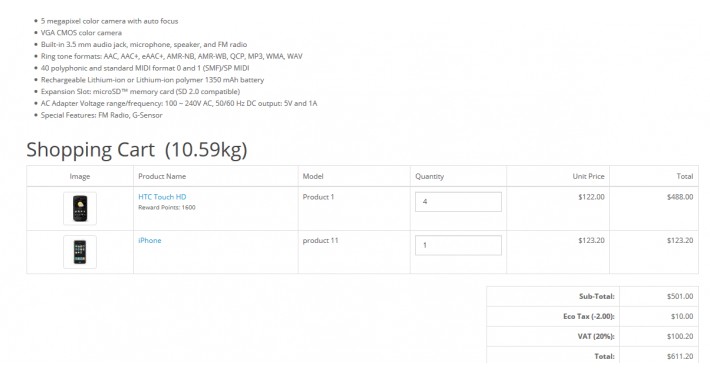Image resolution: width=710 pixels, height=380 pixels.
Task: Focus the iPhone quantity field
Action: tap(458, 245)
